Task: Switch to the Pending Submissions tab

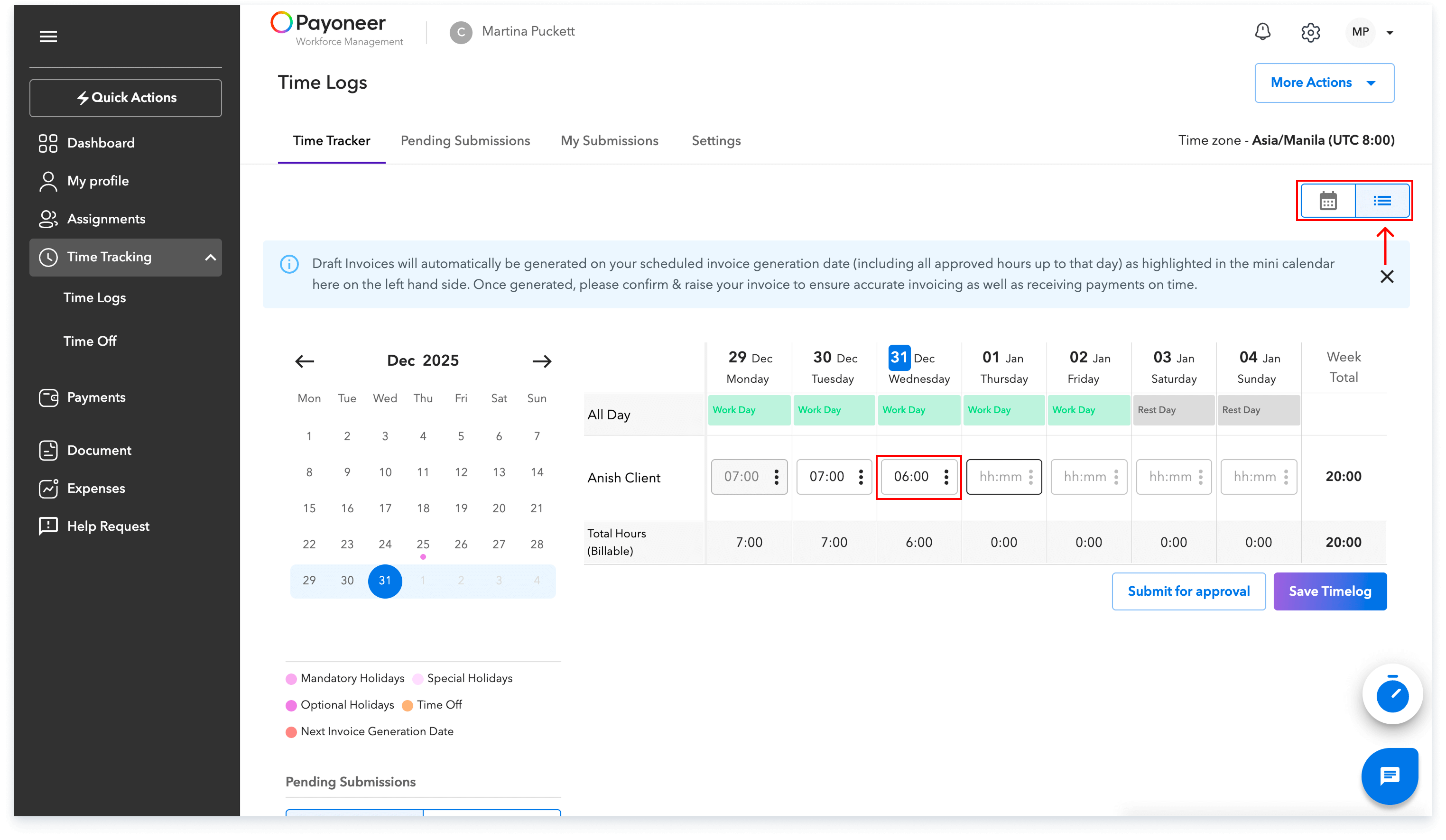Action: [465, 140]
